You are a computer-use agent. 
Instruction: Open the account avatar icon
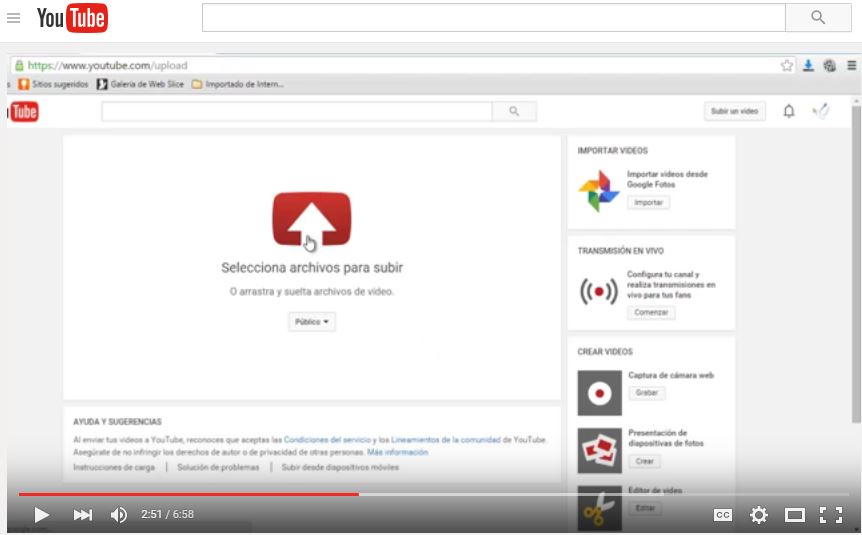pyautogui.click(x=821, y=111)
